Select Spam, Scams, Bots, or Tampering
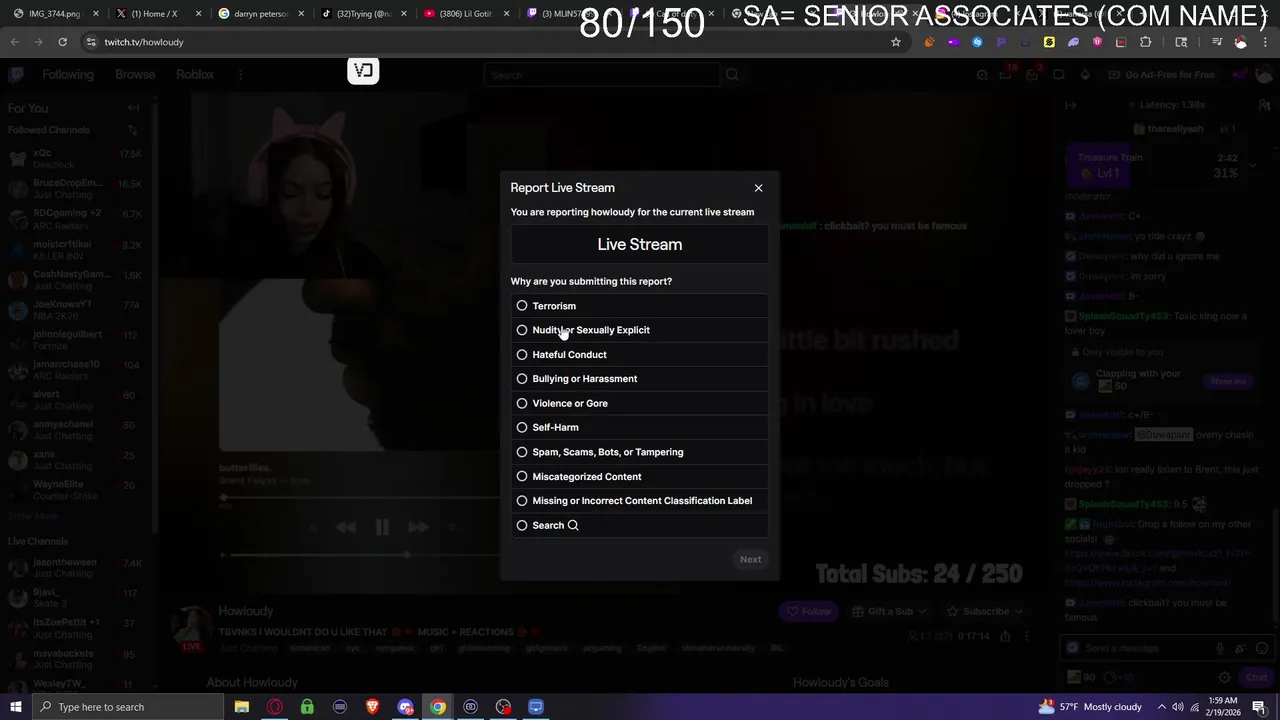The image size is (1280, 720). coord(639,452)
